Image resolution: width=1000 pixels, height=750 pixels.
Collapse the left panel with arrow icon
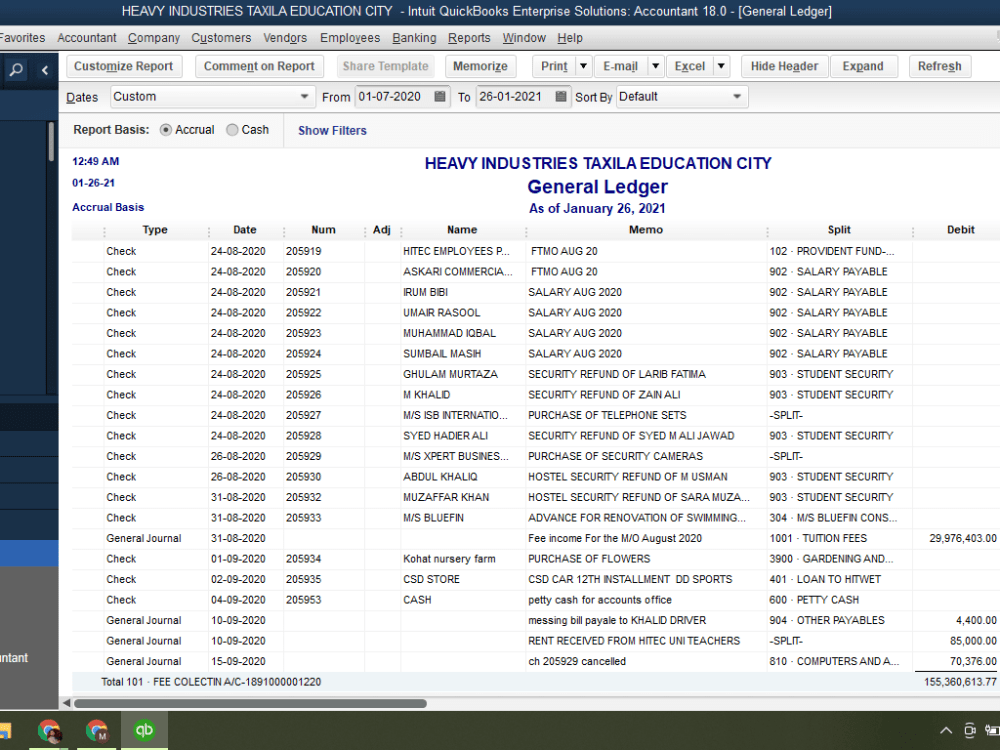(45, 70)
